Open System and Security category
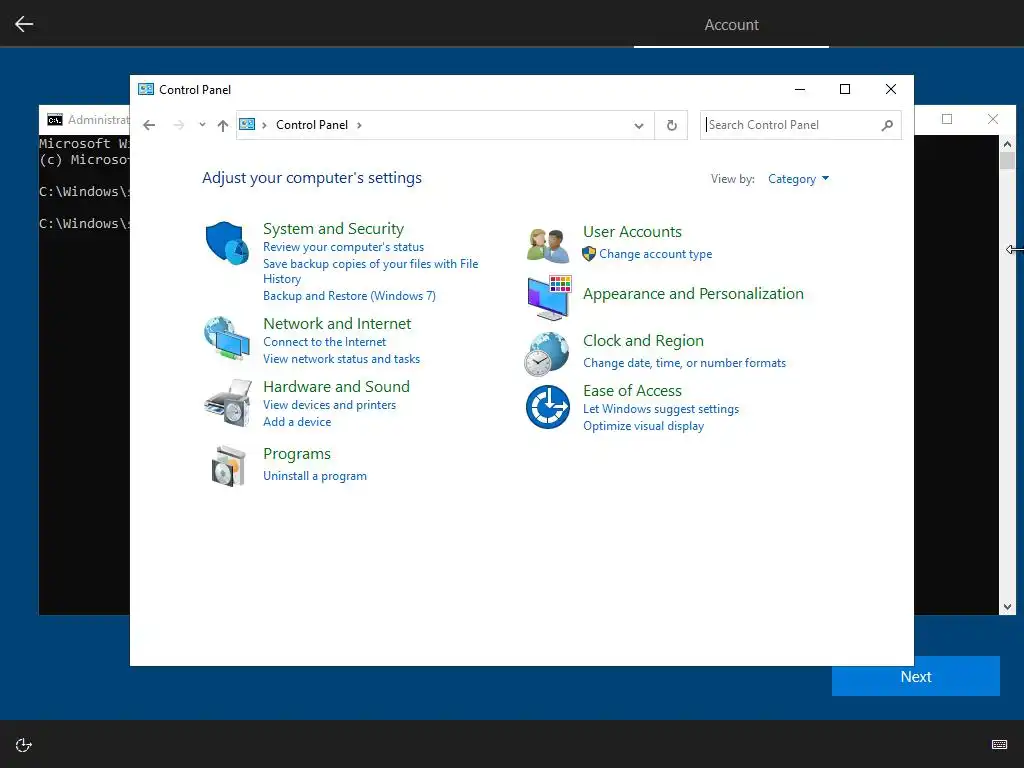 tap(333, 229)
